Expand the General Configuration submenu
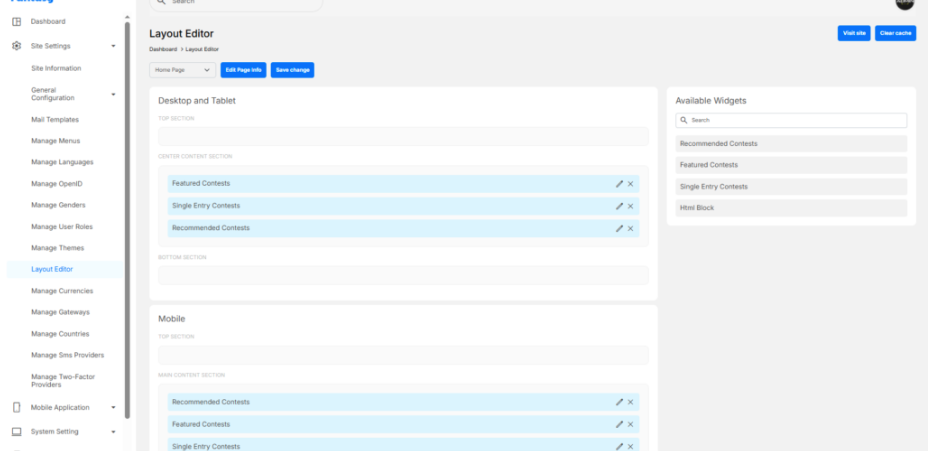The image size is (928, 451). coord(113,94)
